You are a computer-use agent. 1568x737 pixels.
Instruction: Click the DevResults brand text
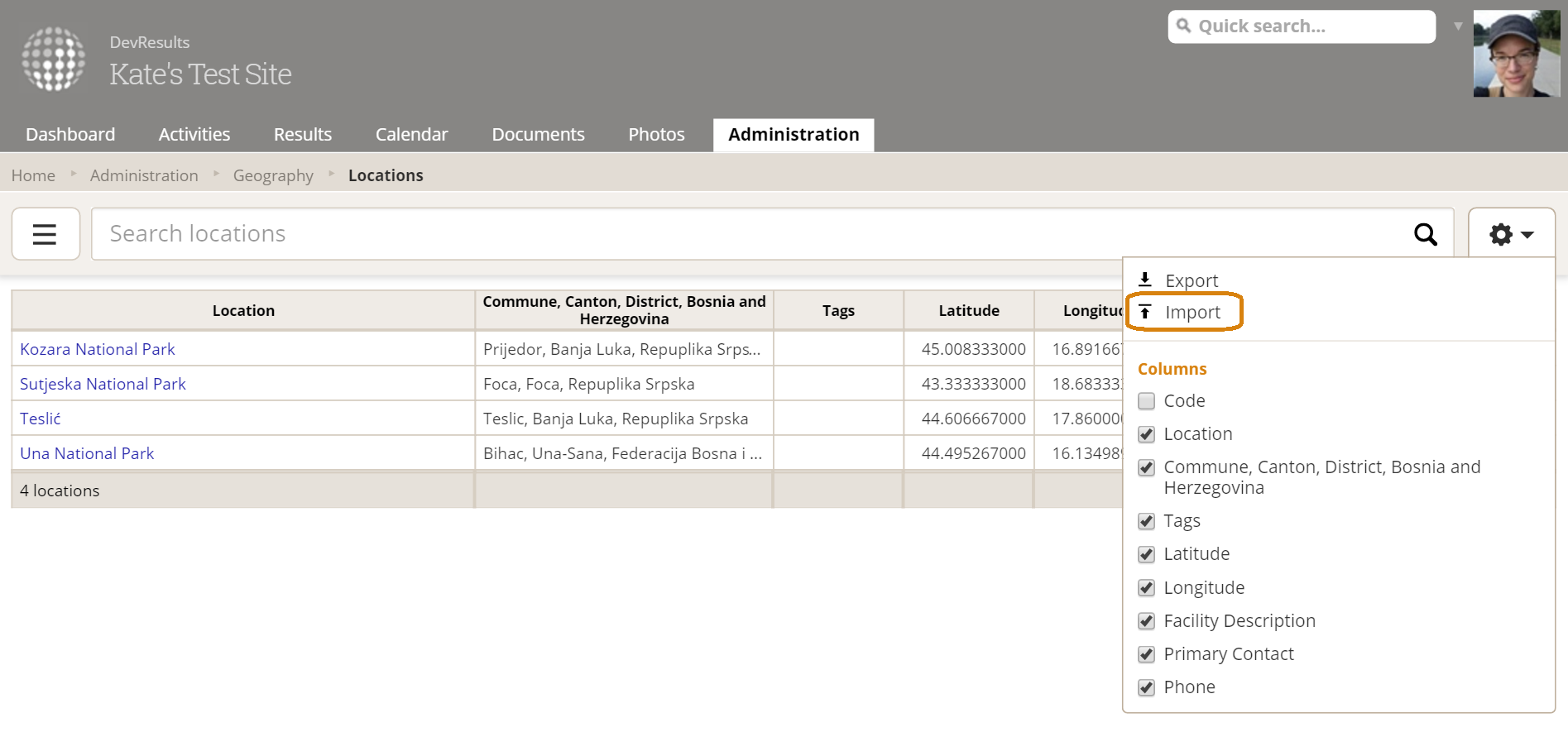150,42
